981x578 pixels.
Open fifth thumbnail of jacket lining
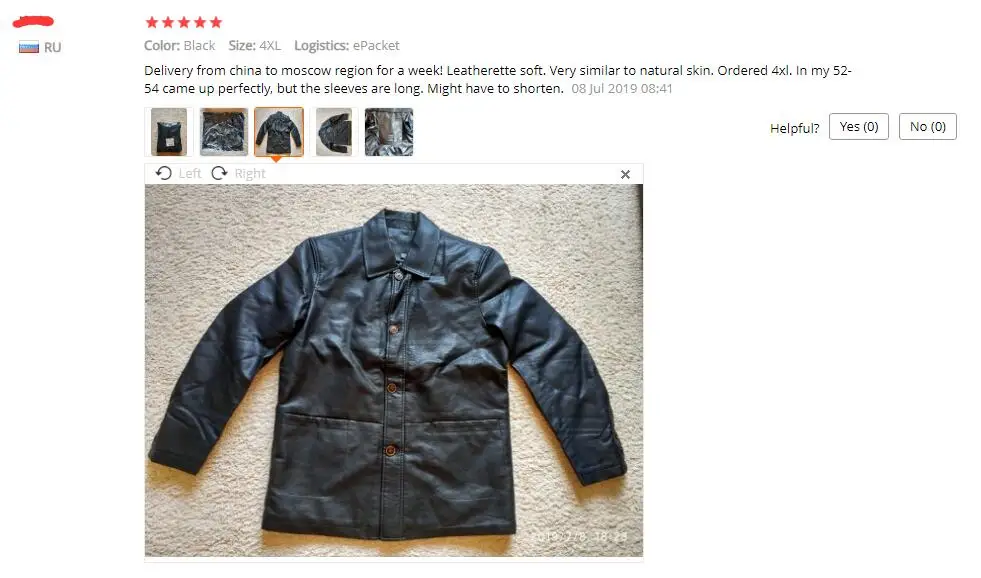point(389,131)
